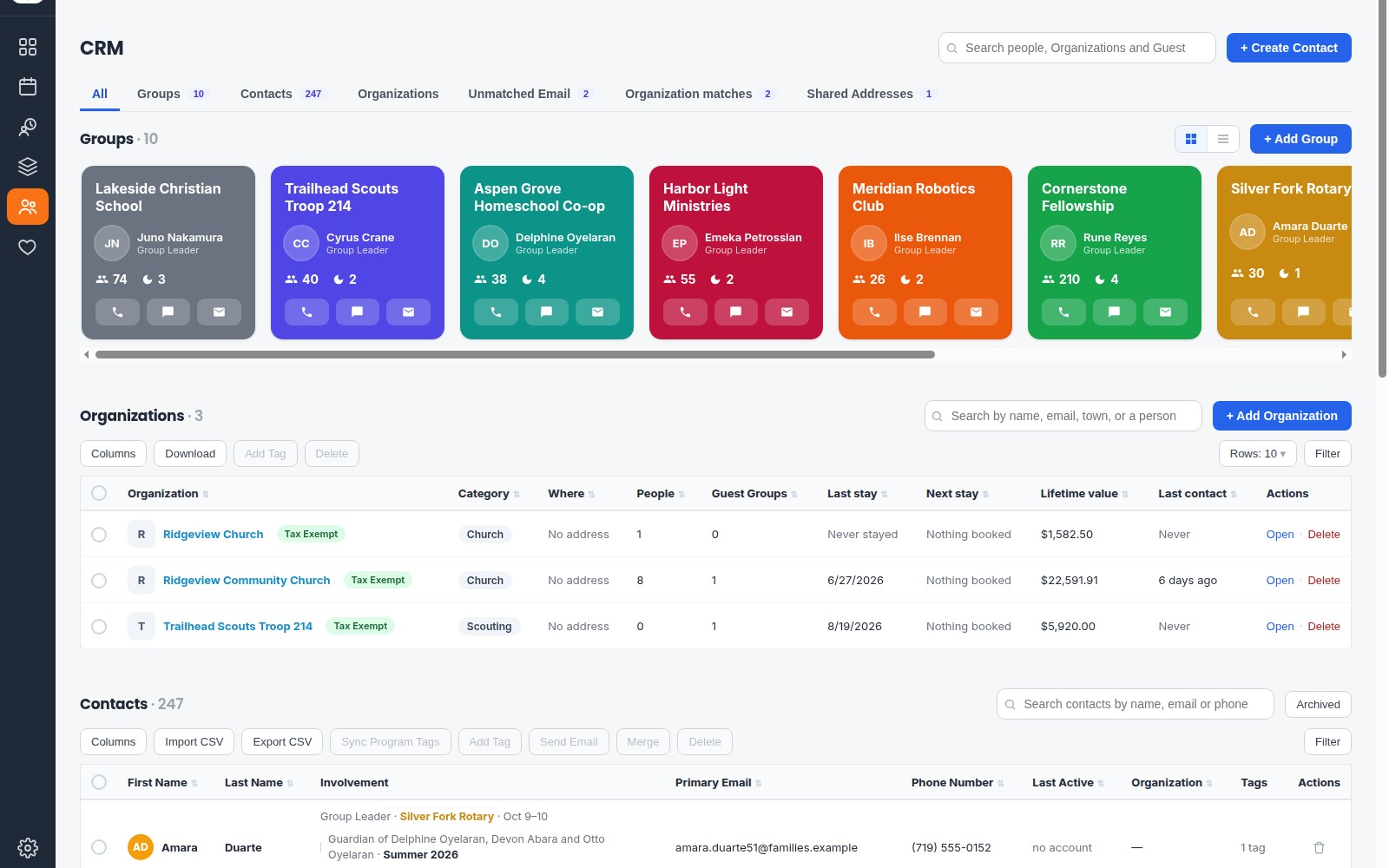Focus the contacts search field
This screenshot has height=868, width=1389.
[1135, 705]
